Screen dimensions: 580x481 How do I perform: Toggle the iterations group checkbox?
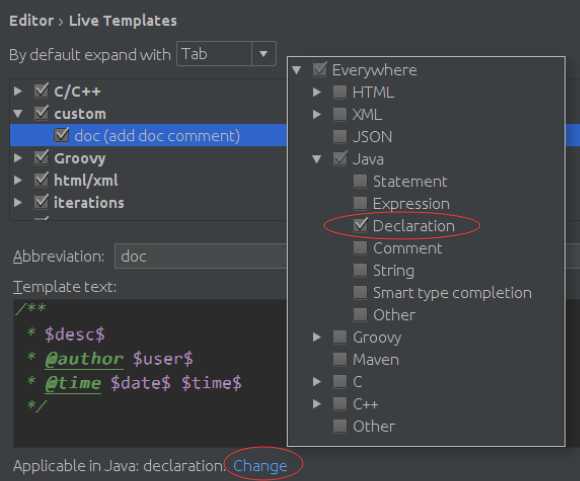(x=41, y=202)
